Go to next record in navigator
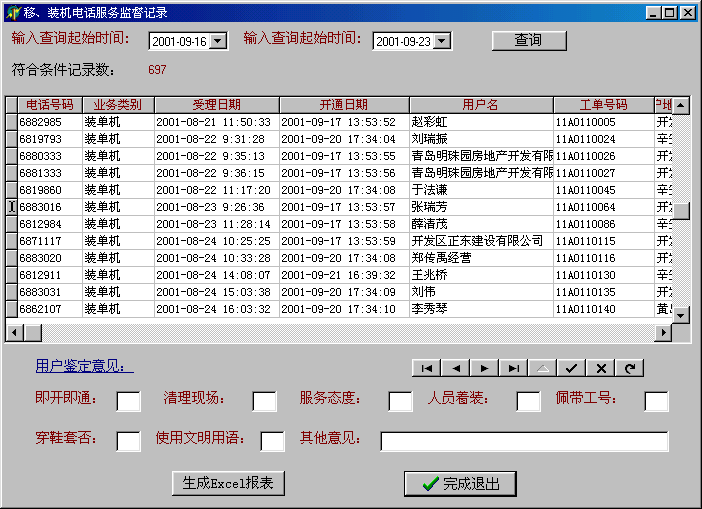Viewport: 702px width, 509px height. coord(484,368)
